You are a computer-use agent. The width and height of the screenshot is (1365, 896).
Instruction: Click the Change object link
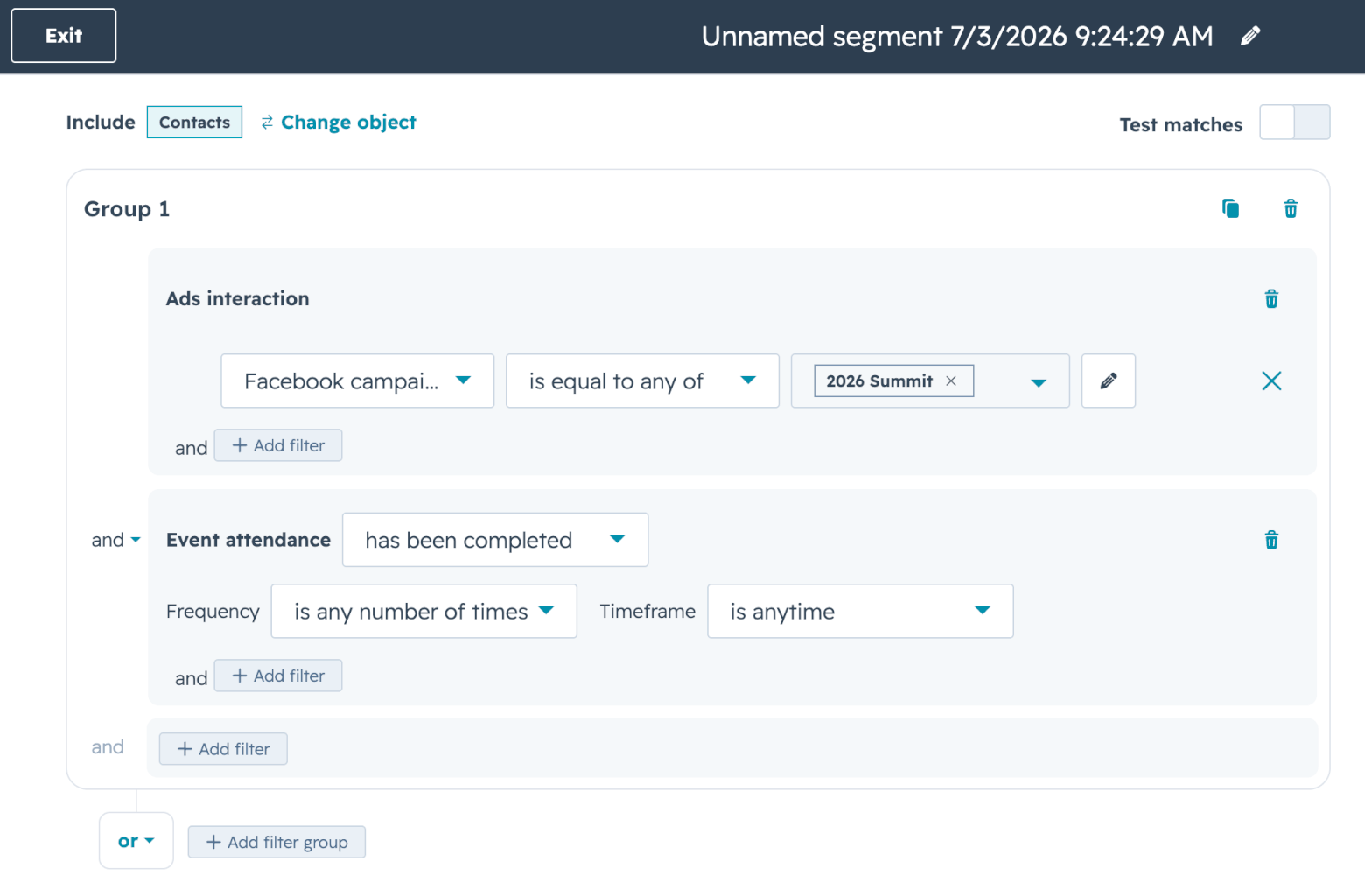(x=348, y=122)
